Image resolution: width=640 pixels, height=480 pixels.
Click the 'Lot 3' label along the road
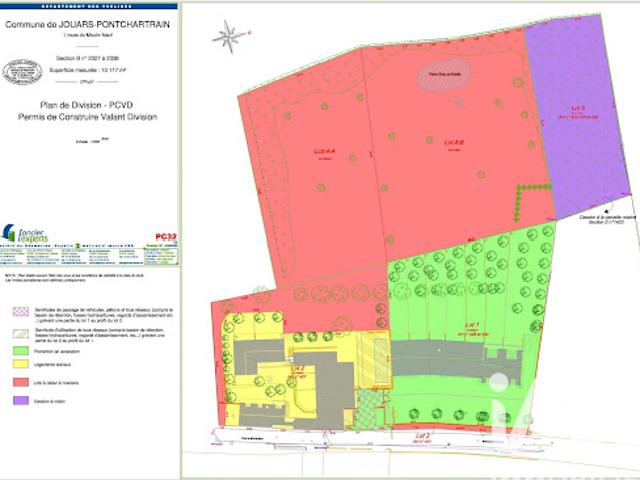(x=422, y=435)
